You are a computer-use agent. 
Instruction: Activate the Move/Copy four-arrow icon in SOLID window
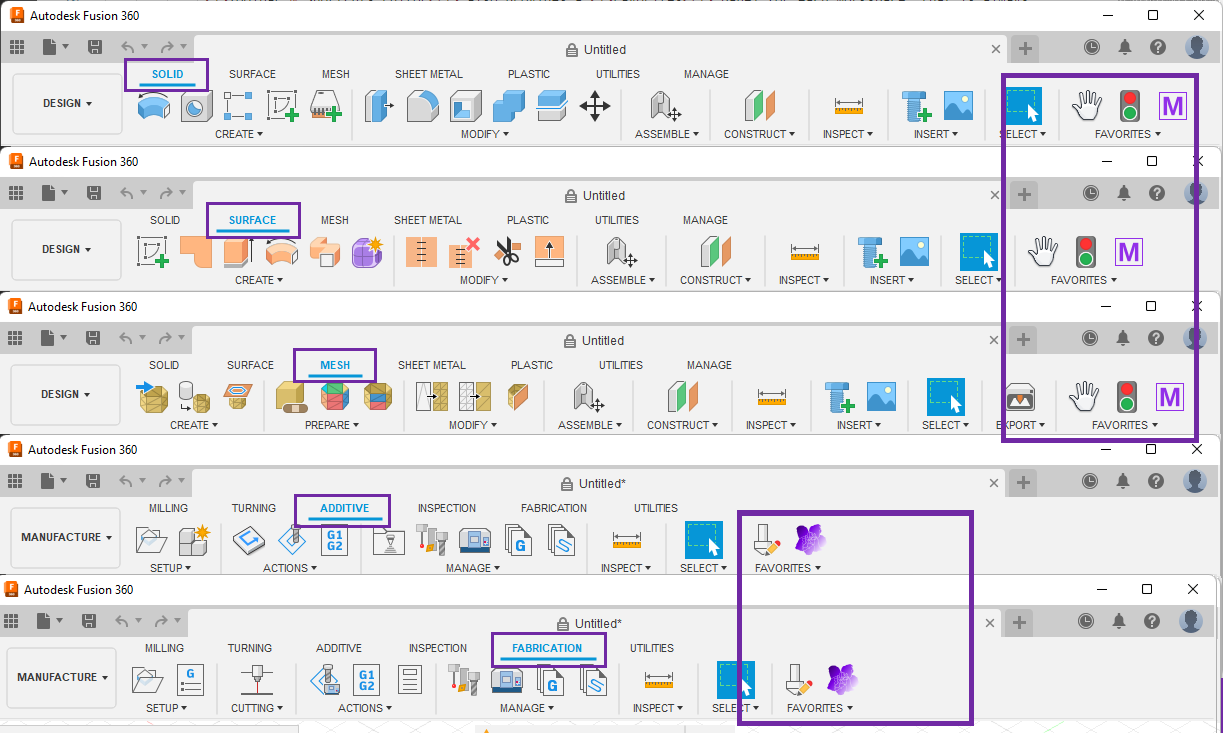(x=595, y=106)
